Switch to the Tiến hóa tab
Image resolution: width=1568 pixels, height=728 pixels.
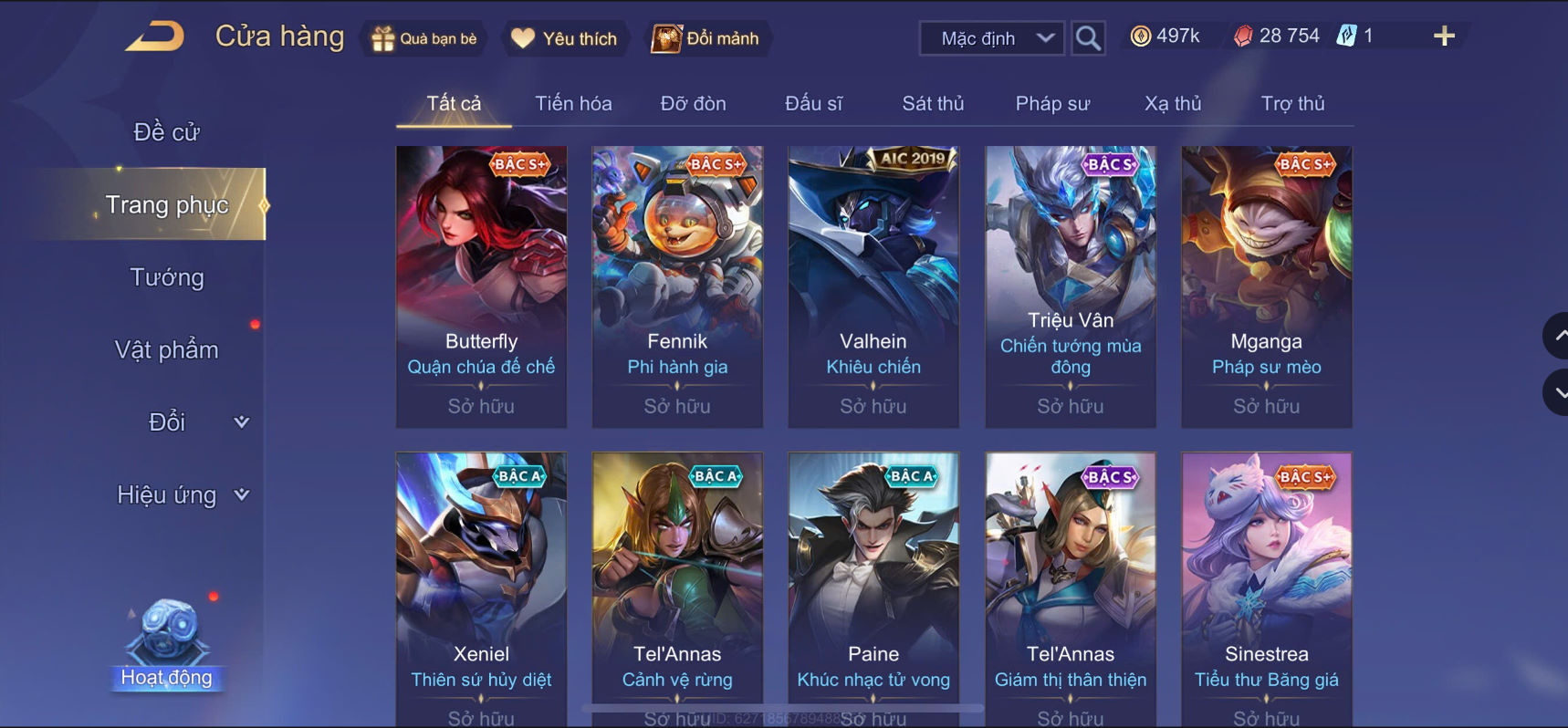coord(573,103)
